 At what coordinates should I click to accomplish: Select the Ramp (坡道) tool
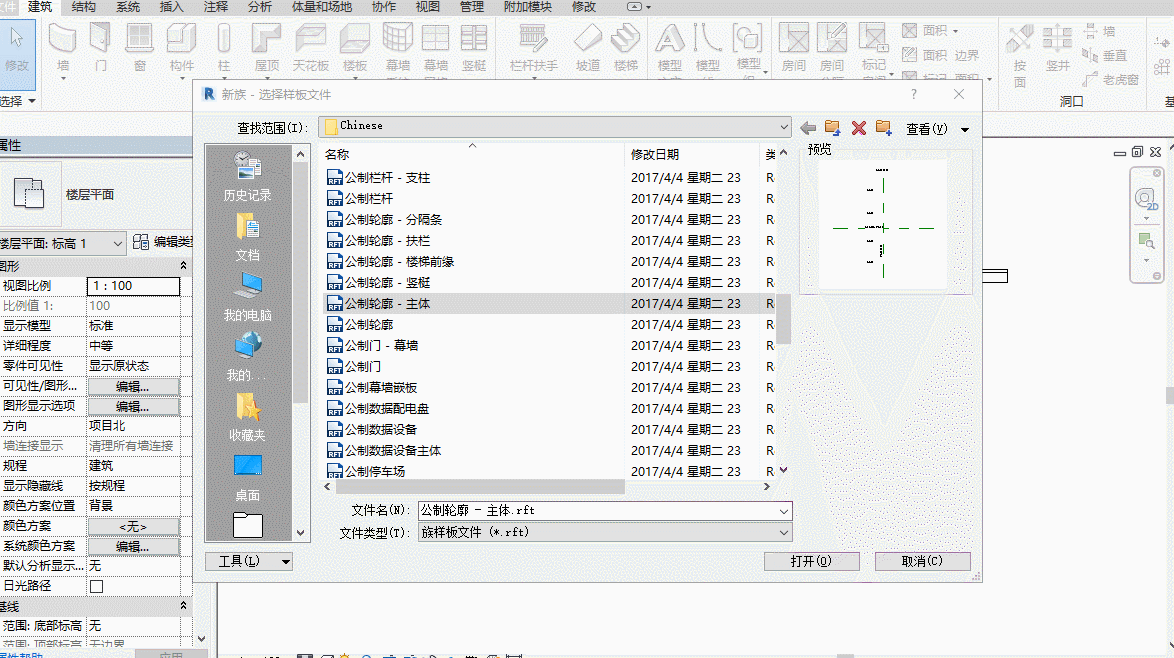(588, 46)
